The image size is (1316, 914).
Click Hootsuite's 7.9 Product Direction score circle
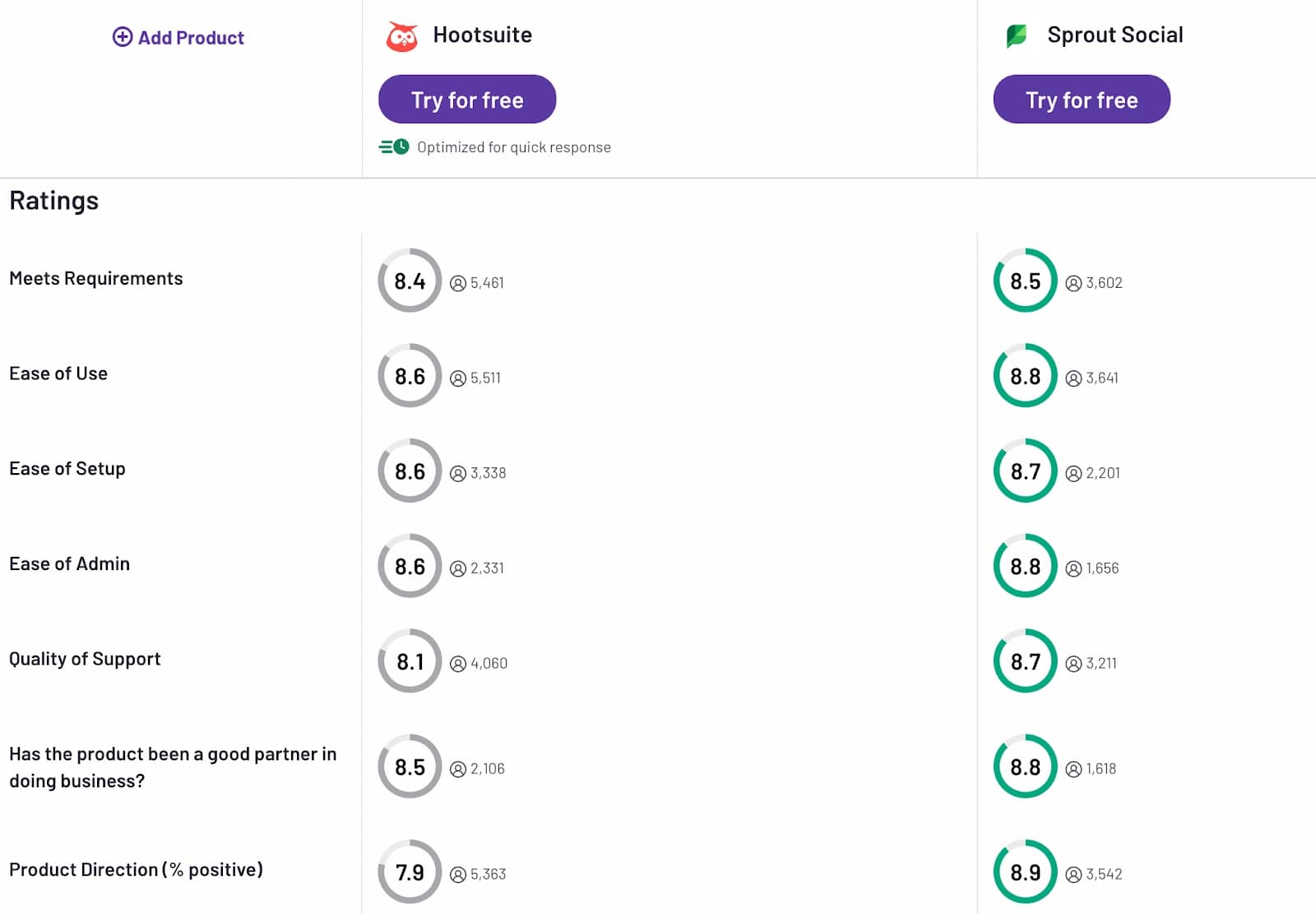pyautogui.click(x=410, y=871)
